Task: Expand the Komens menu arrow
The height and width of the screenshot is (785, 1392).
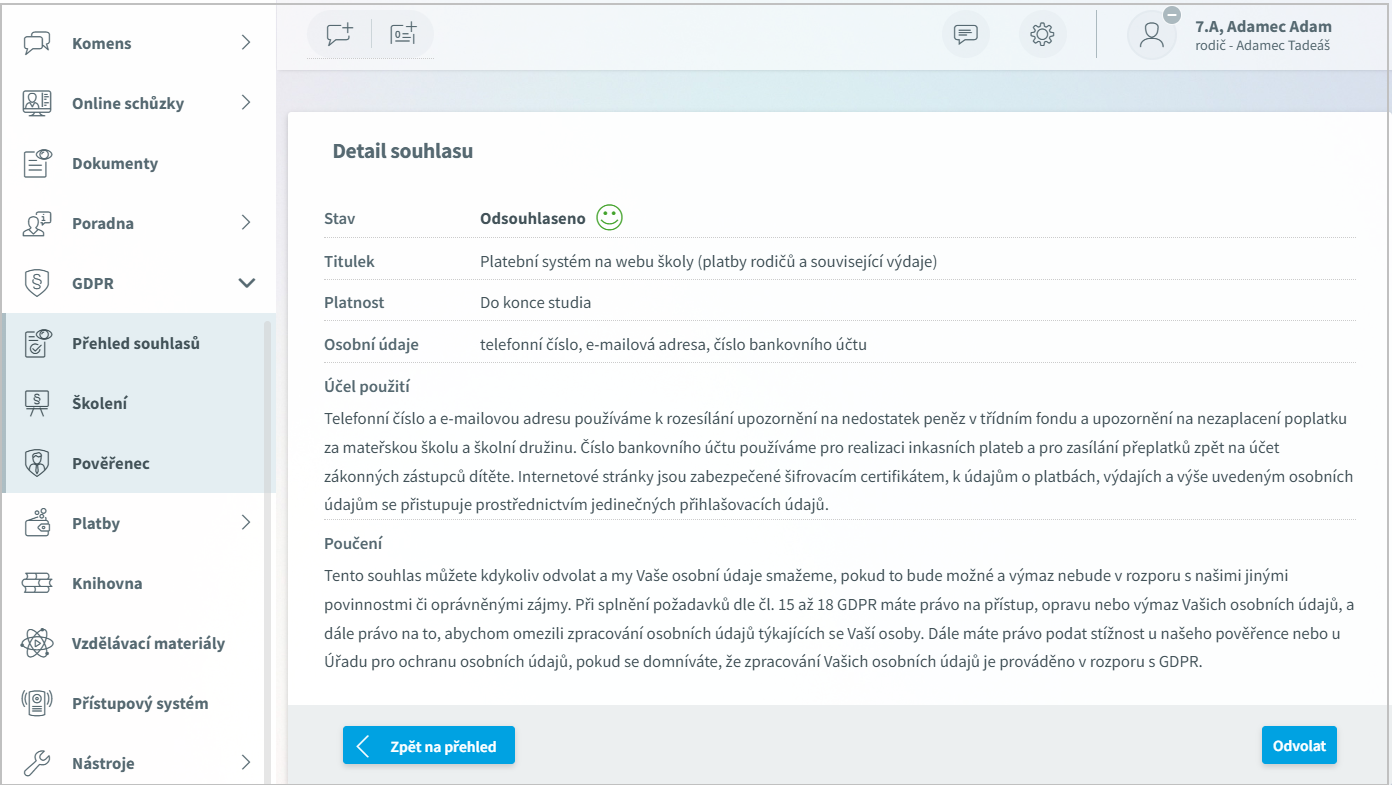Action: [246, 43]
